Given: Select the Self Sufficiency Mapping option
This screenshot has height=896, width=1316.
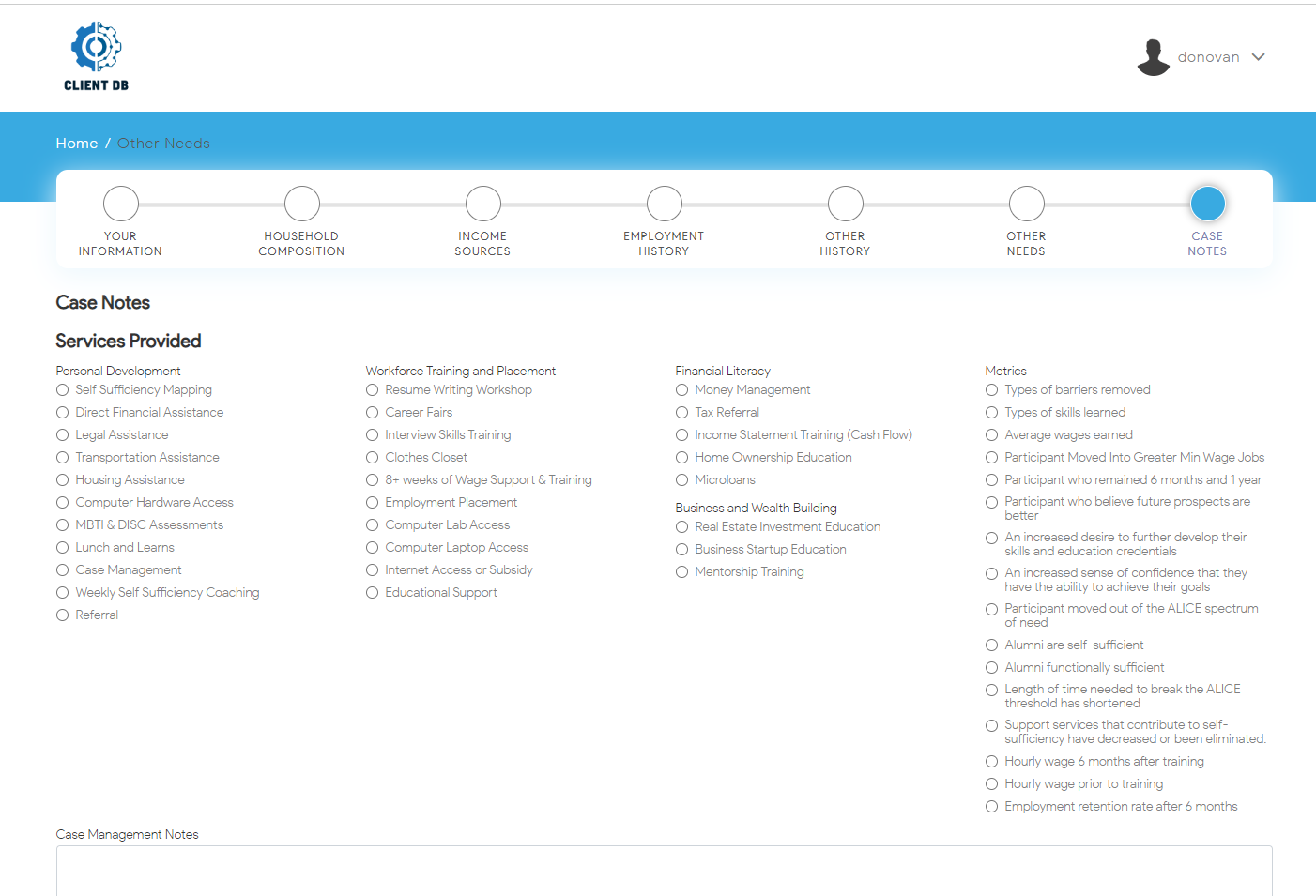Looking at the screenshot, I should 63,390.
